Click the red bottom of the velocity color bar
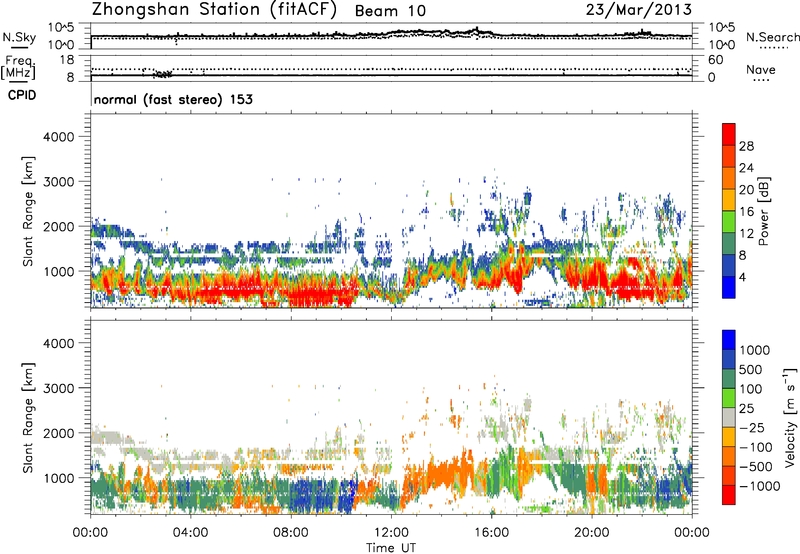 coord(729,495)
